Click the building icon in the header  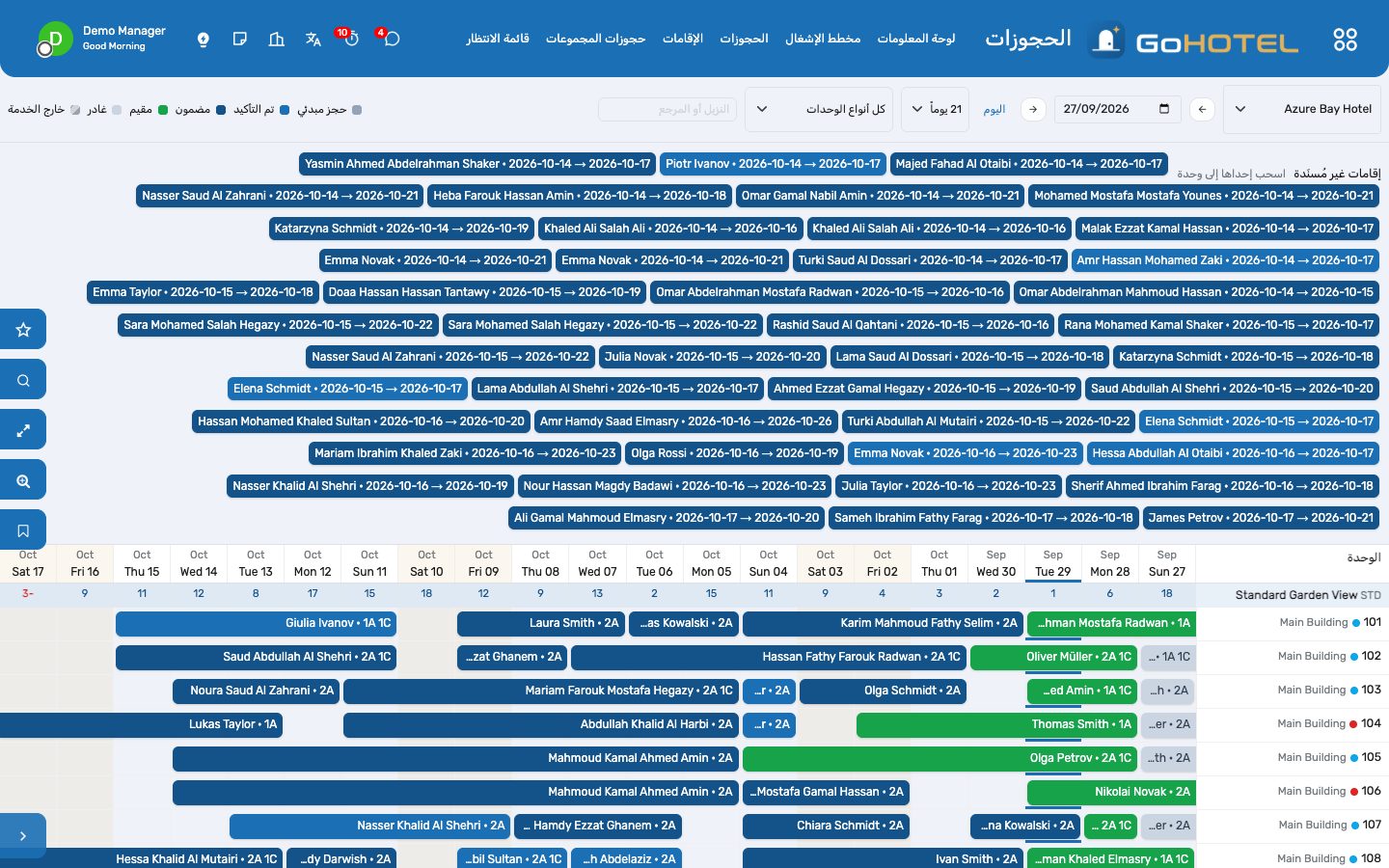pyautogui.click(x=277, y=40)
